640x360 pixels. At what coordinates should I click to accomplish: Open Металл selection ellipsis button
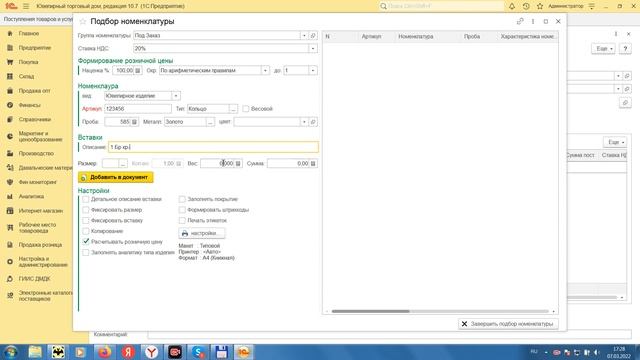[210, 122]
